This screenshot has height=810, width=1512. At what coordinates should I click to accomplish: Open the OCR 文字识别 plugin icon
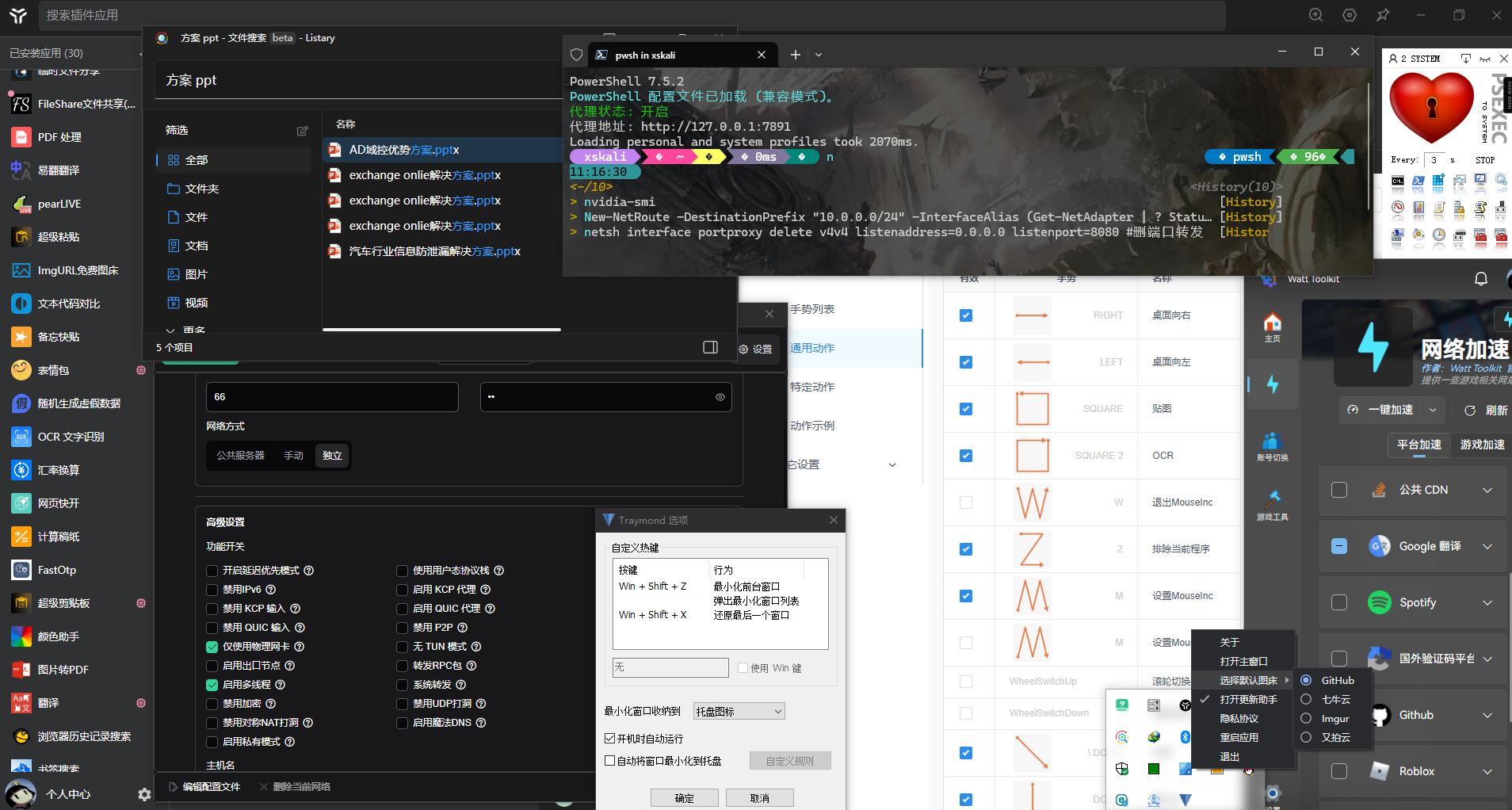tap(21, 437)
